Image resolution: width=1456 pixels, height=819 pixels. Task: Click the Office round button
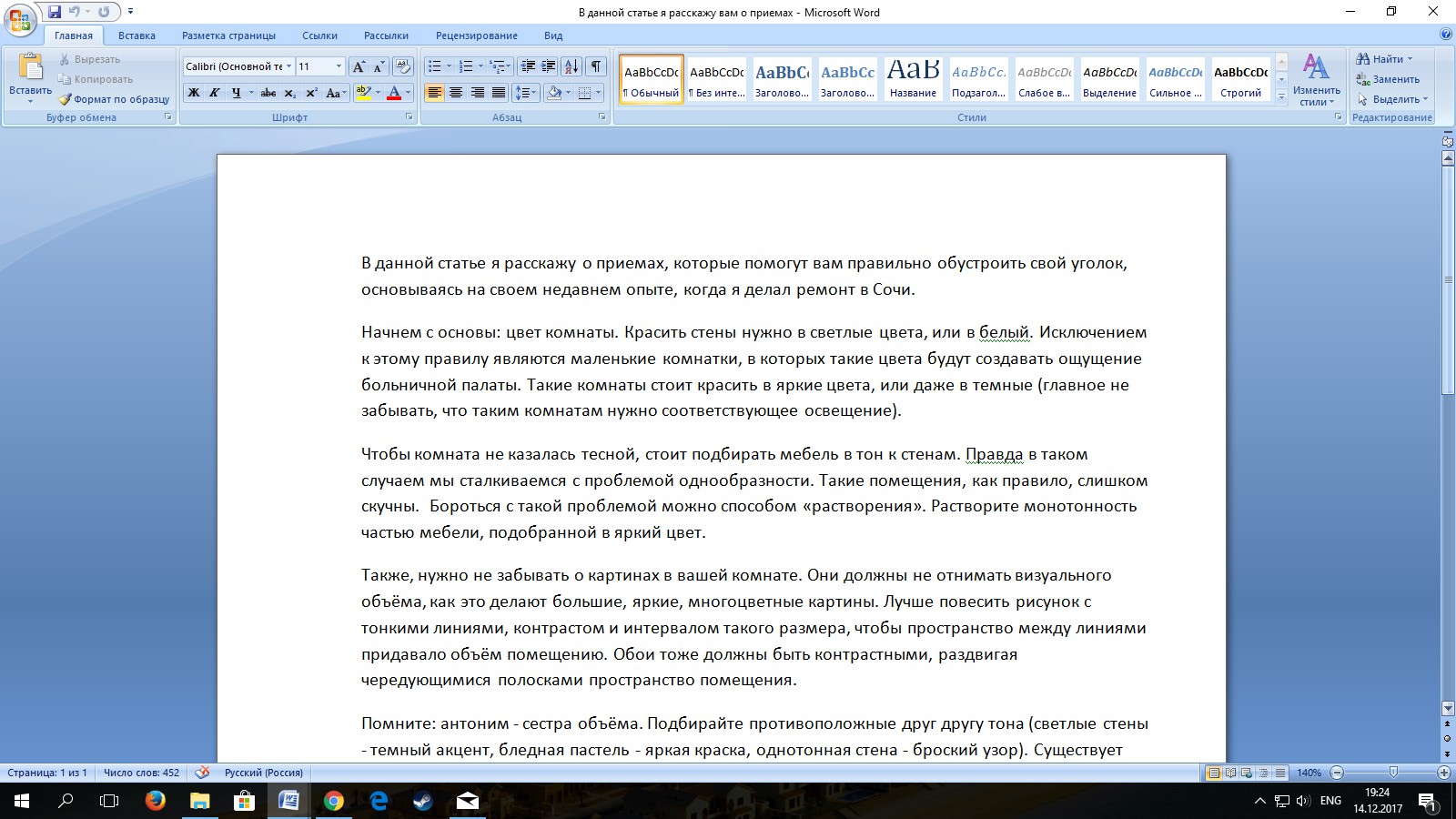[20, 20]
